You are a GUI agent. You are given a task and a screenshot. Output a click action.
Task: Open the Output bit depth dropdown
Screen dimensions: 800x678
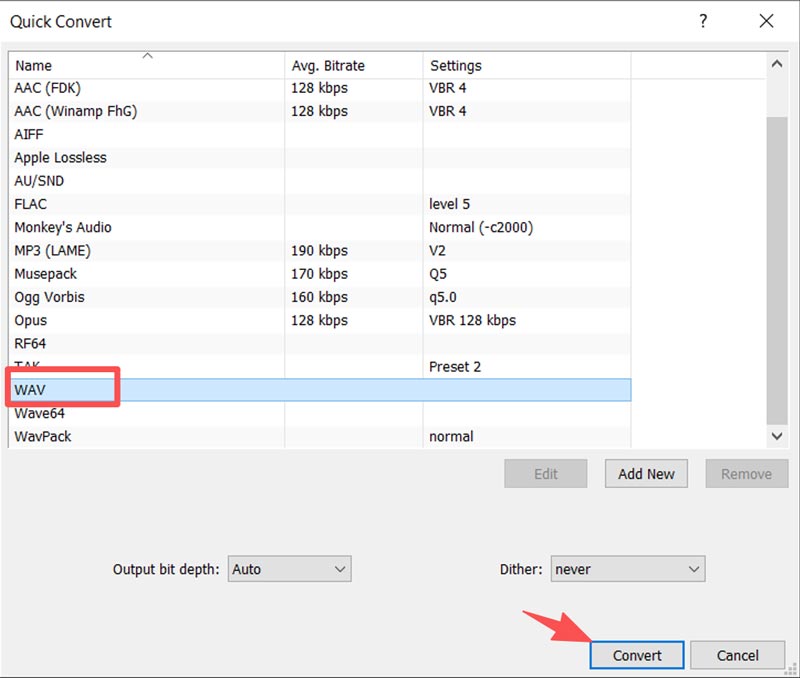click(x=289, y=569)
